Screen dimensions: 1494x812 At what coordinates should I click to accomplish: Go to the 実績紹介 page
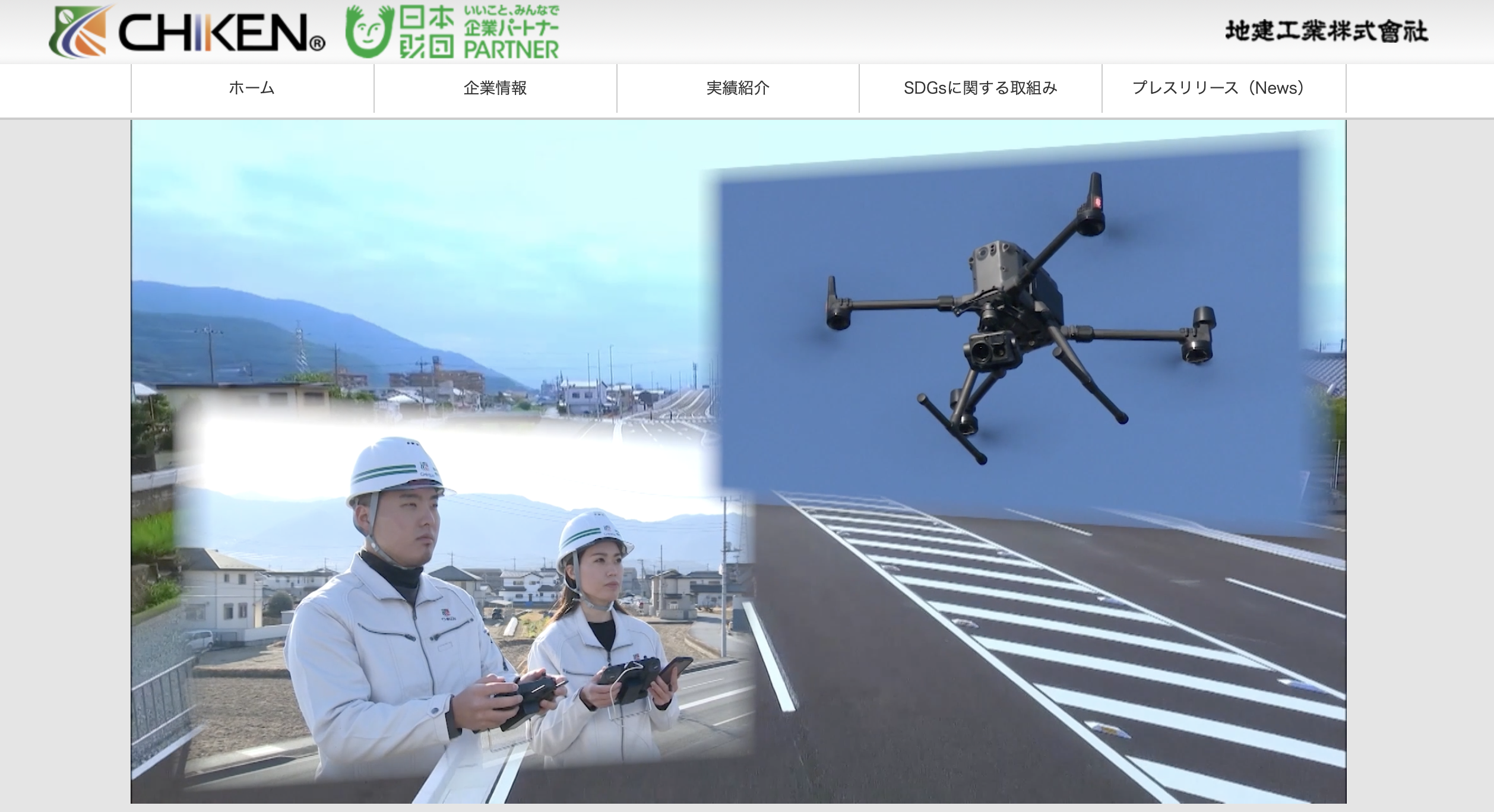click(x=737, y=88)
